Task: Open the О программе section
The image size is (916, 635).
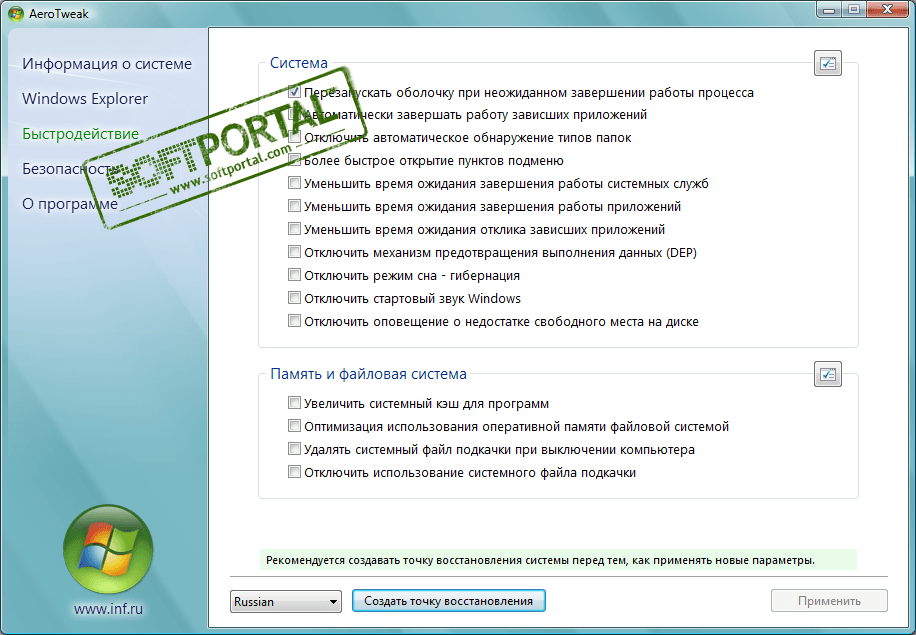Action: pos(70,204)
